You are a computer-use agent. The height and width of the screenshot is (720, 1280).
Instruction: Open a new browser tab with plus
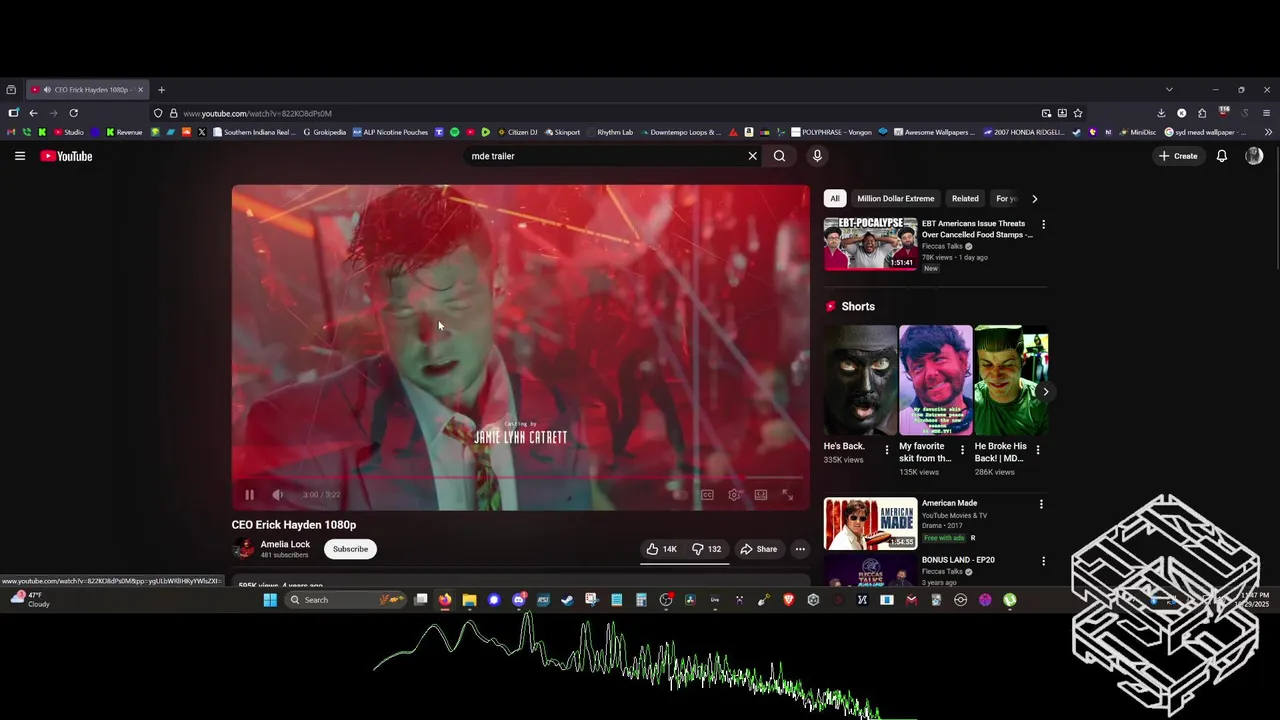(x=161, y=90)
